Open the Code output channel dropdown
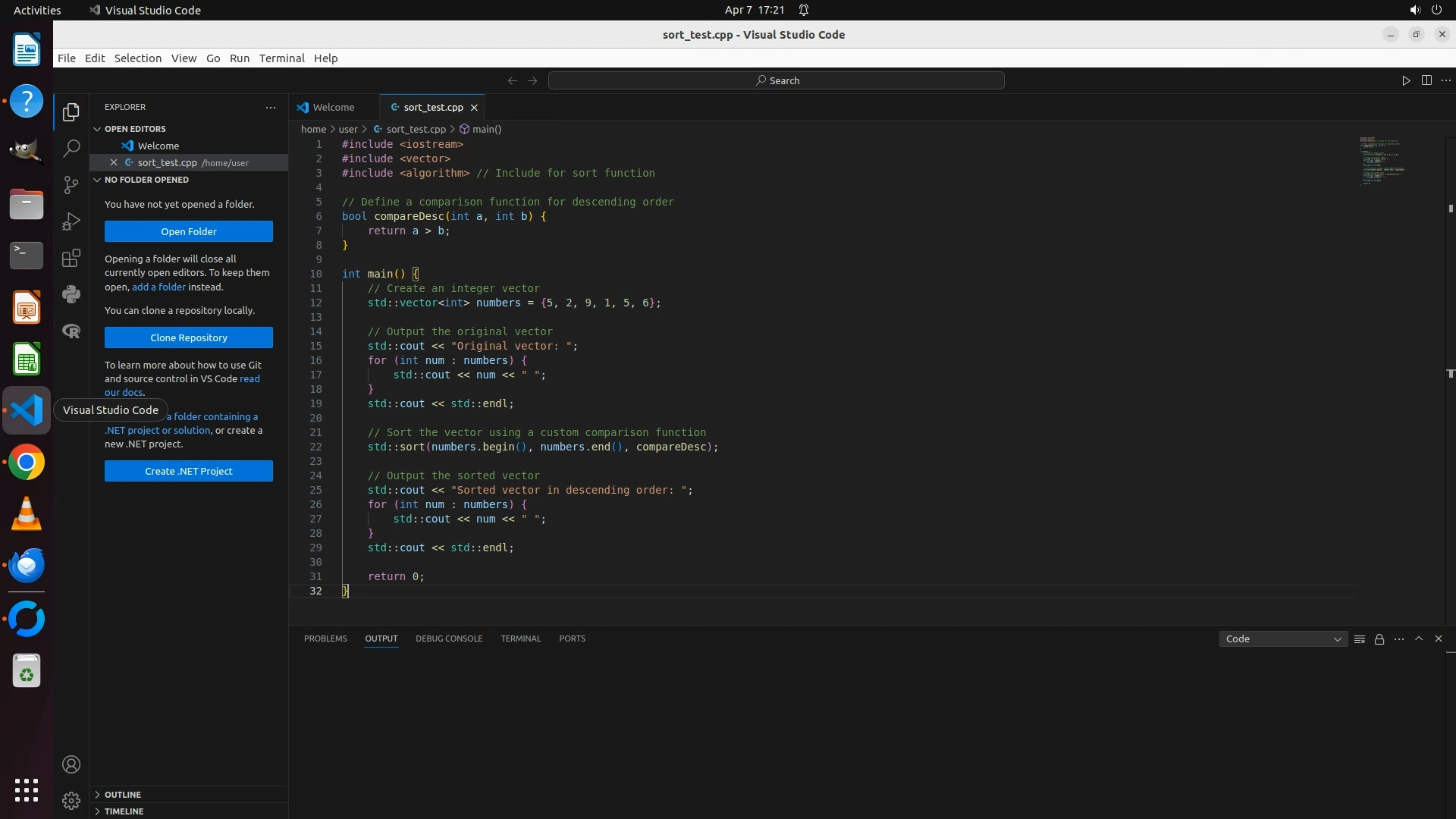 click(x=1283, y=639)
